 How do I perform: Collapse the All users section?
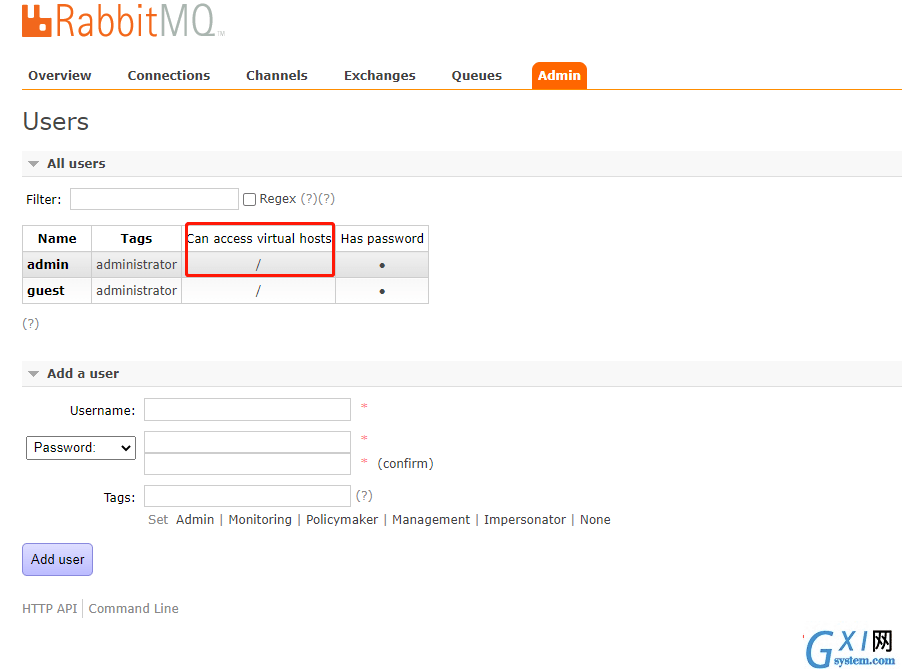[76, 164]
